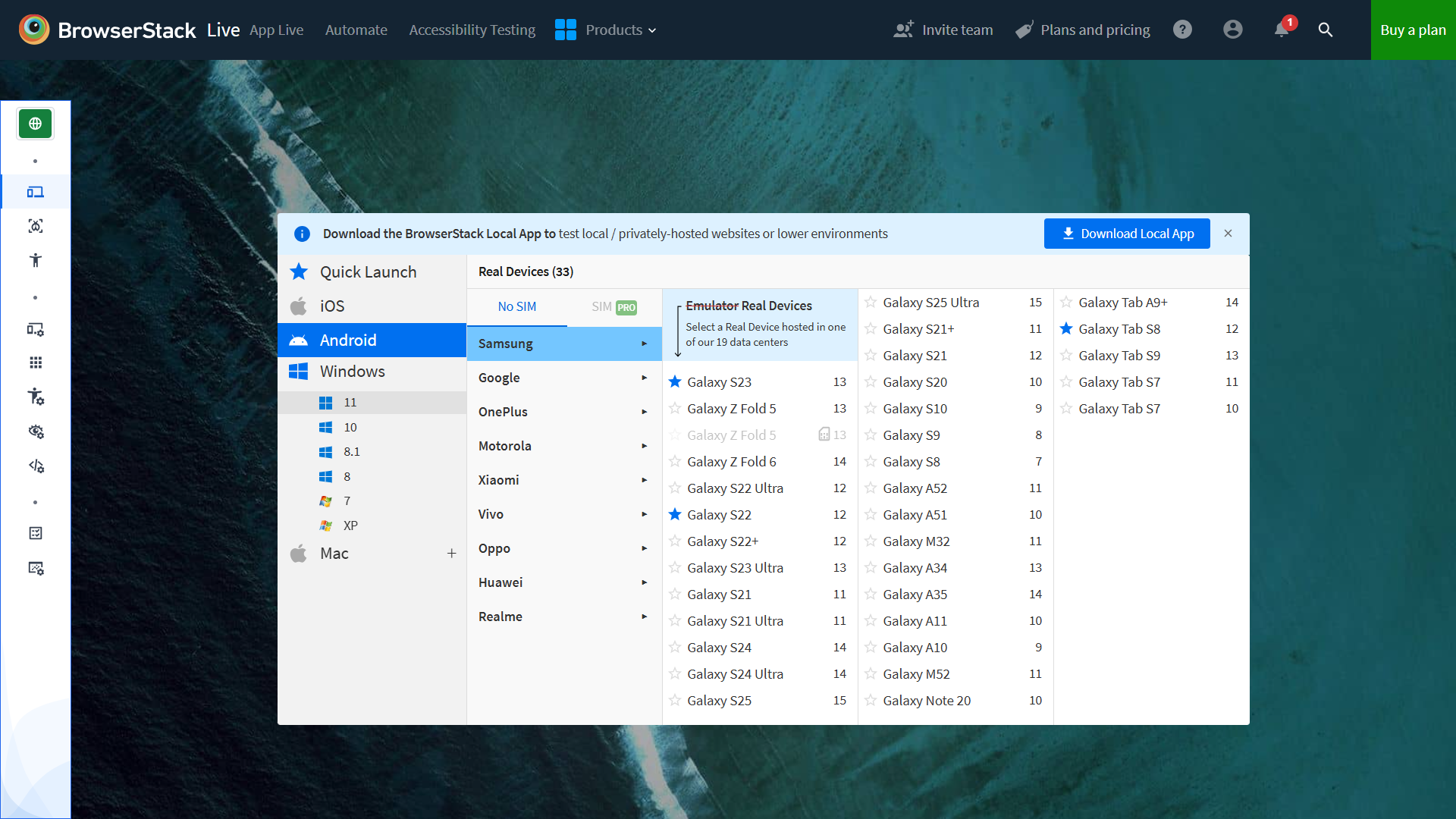
Task: Open the Automate nav link
Action: tap(356, 30)
